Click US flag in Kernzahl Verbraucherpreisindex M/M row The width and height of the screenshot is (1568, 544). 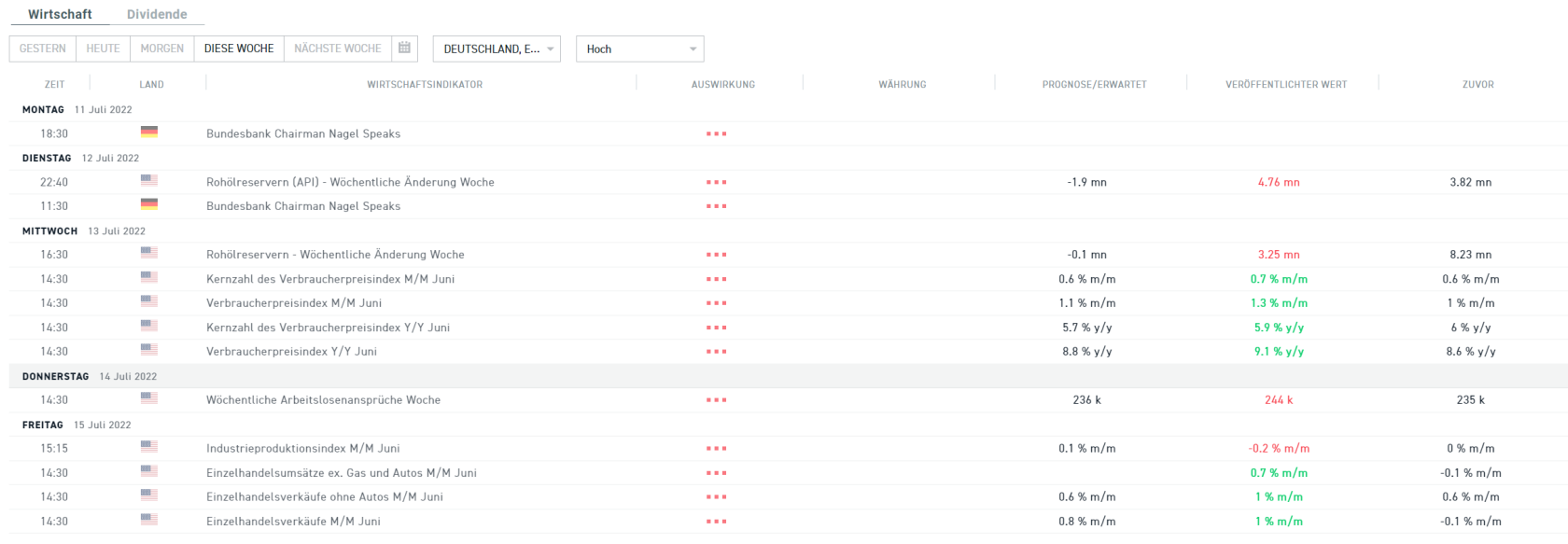click(149, 277)
